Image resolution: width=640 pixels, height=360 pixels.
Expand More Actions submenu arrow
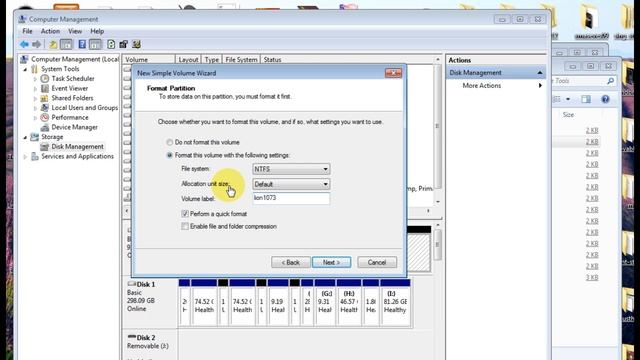click(540, 85)
